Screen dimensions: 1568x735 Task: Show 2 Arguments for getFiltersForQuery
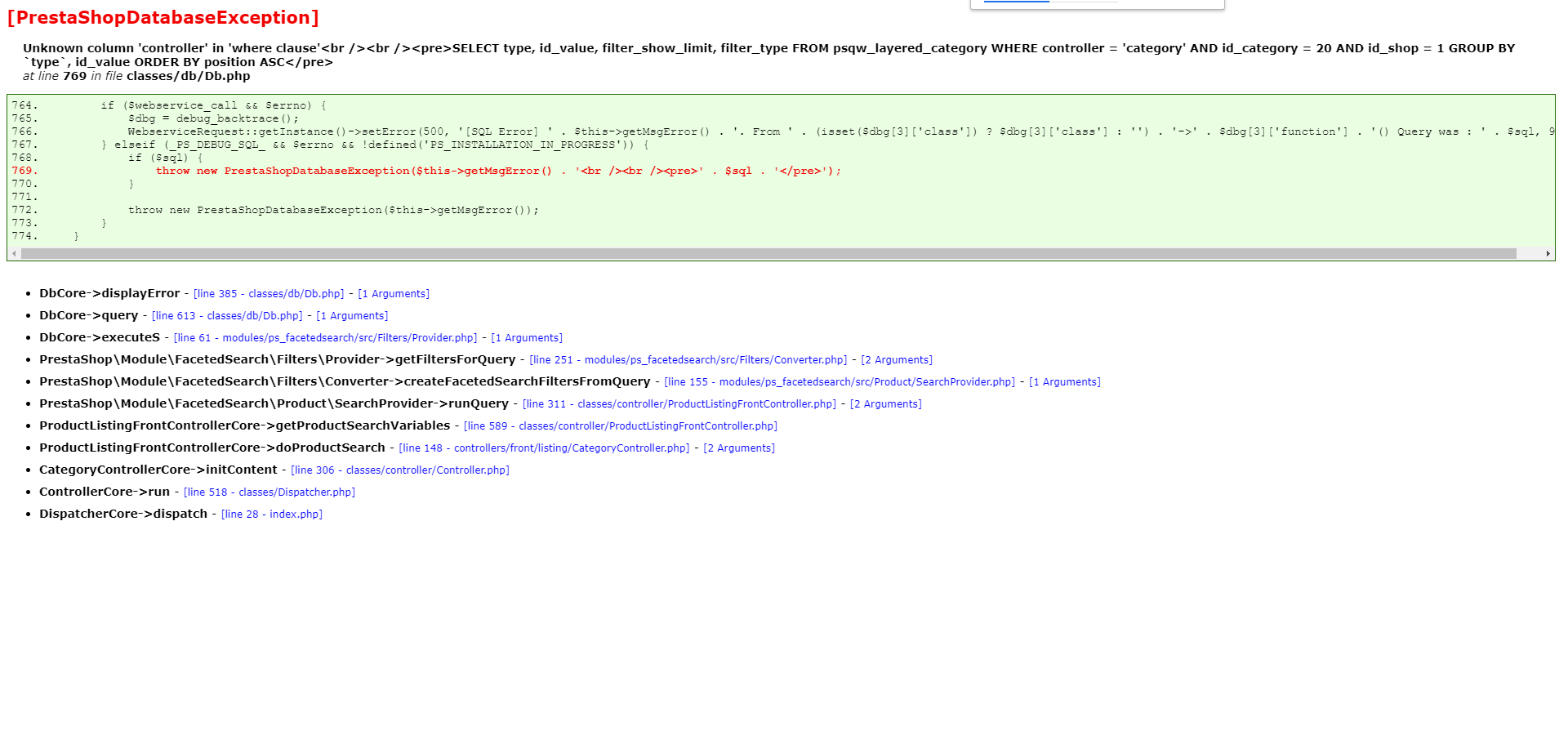[x=897, y=360]
